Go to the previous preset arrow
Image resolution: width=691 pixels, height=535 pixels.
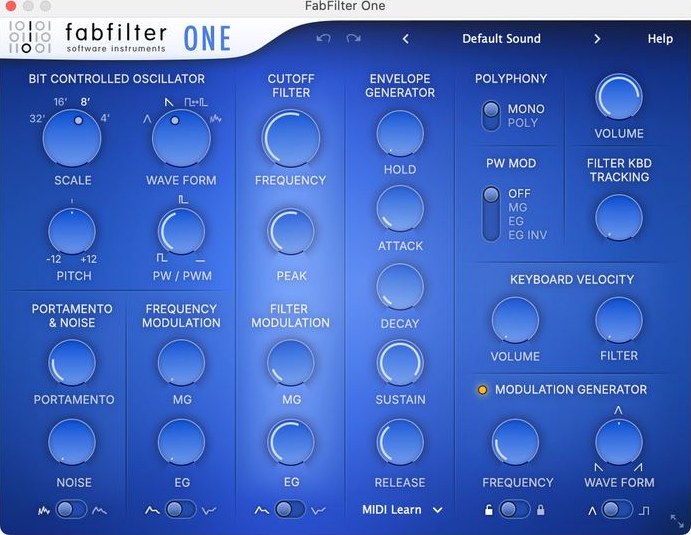click(x=406, y=39)
